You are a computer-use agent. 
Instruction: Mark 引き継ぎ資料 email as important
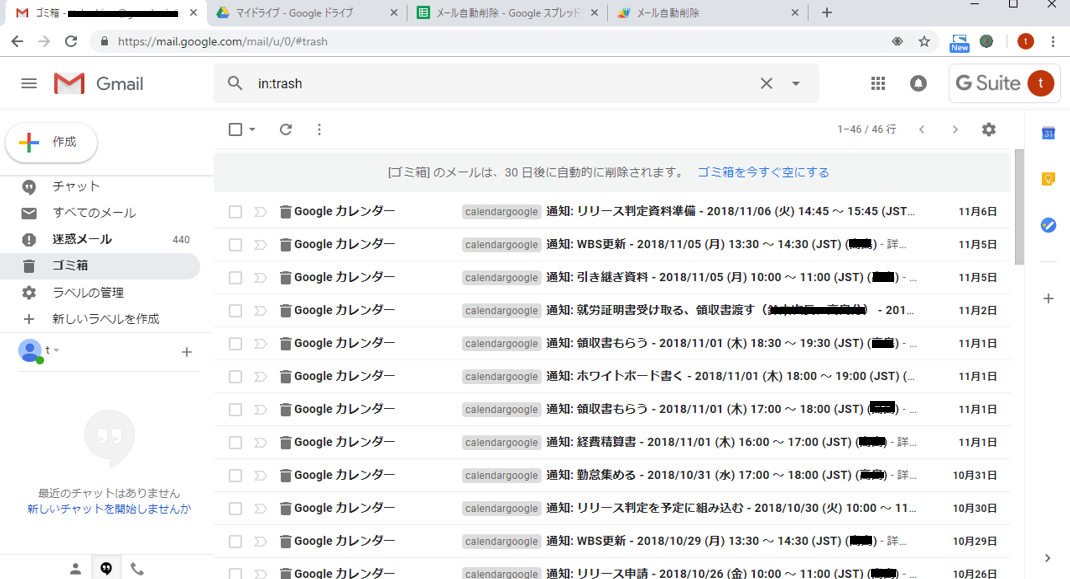tap(260, 278)
